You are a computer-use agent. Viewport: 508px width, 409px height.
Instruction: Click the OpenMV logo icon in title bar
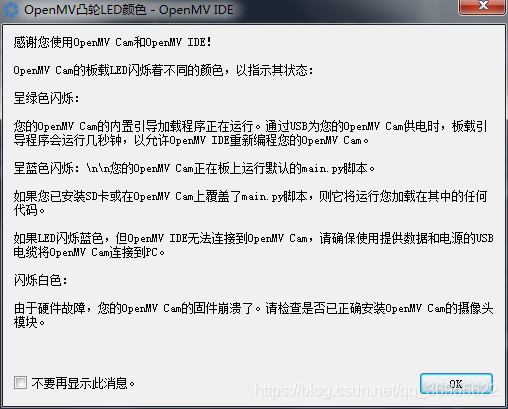(x=11, y=10)
